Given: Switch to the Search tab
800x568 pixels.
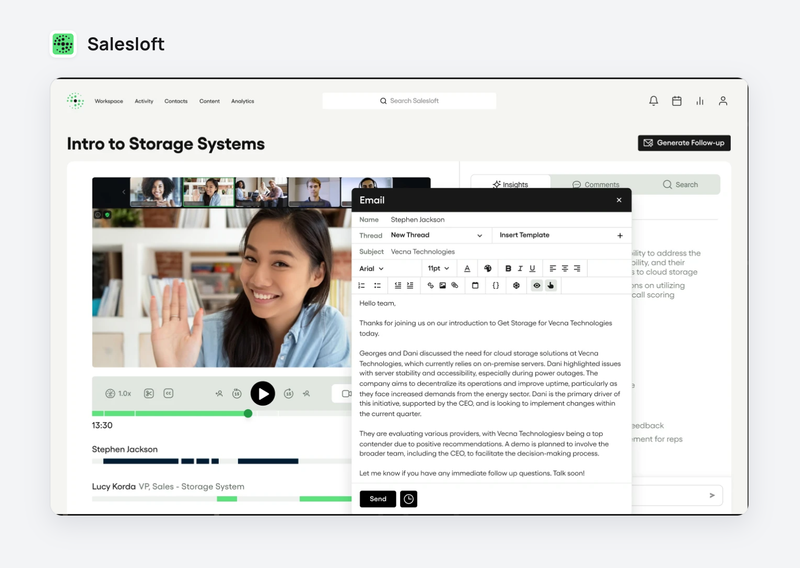Looking at the screenshot, I should tap(680, 184).
